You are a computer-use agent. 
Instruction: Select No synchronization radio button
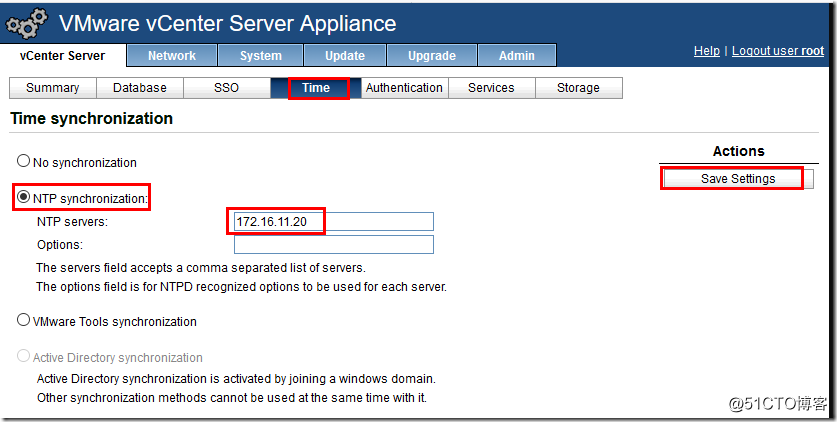point(23,161)
